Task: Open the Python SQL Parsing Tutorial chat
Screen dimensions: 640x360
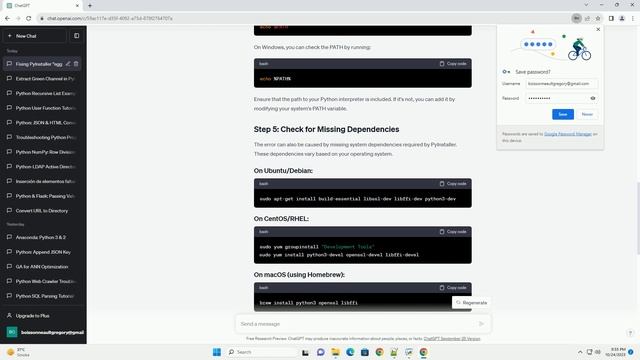Action: [x=42, y=296]
